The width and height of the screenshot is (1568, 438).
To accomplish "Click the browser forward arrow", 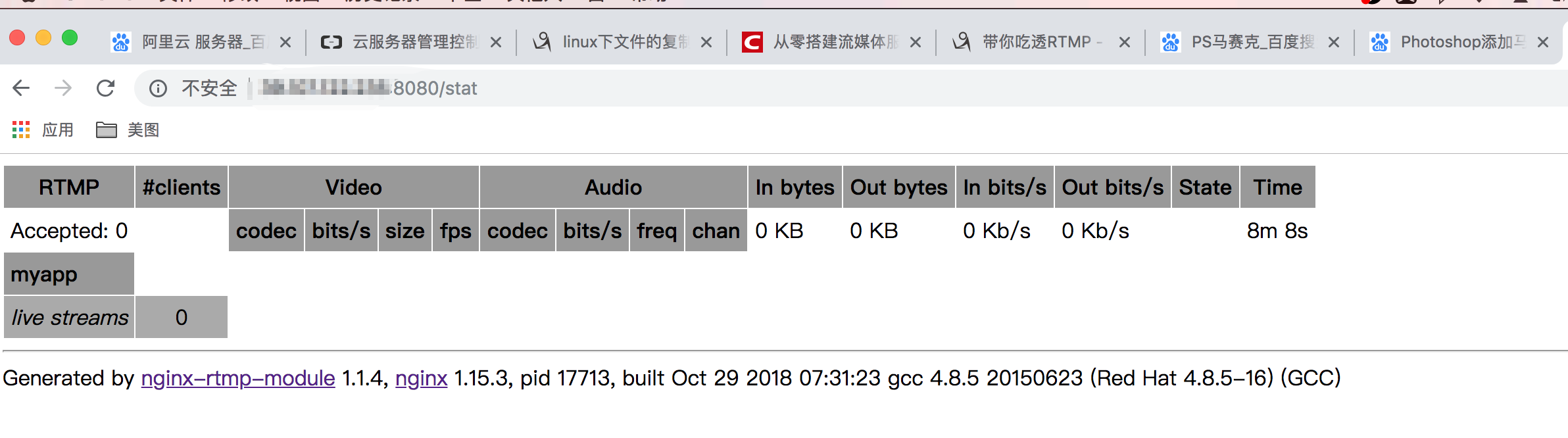I will click(63, 88).
